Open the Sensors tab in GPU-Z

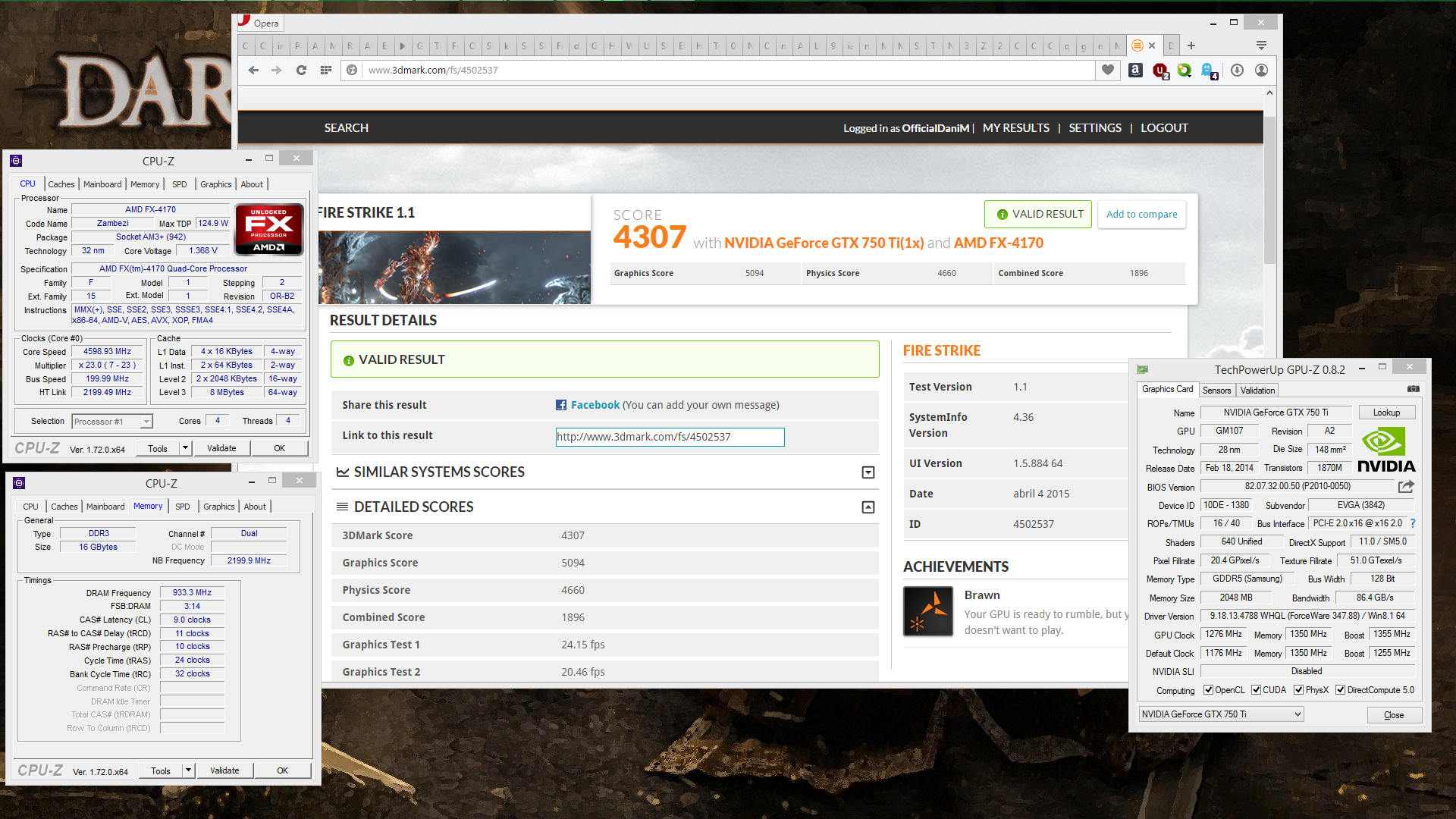click(1216, 391)
